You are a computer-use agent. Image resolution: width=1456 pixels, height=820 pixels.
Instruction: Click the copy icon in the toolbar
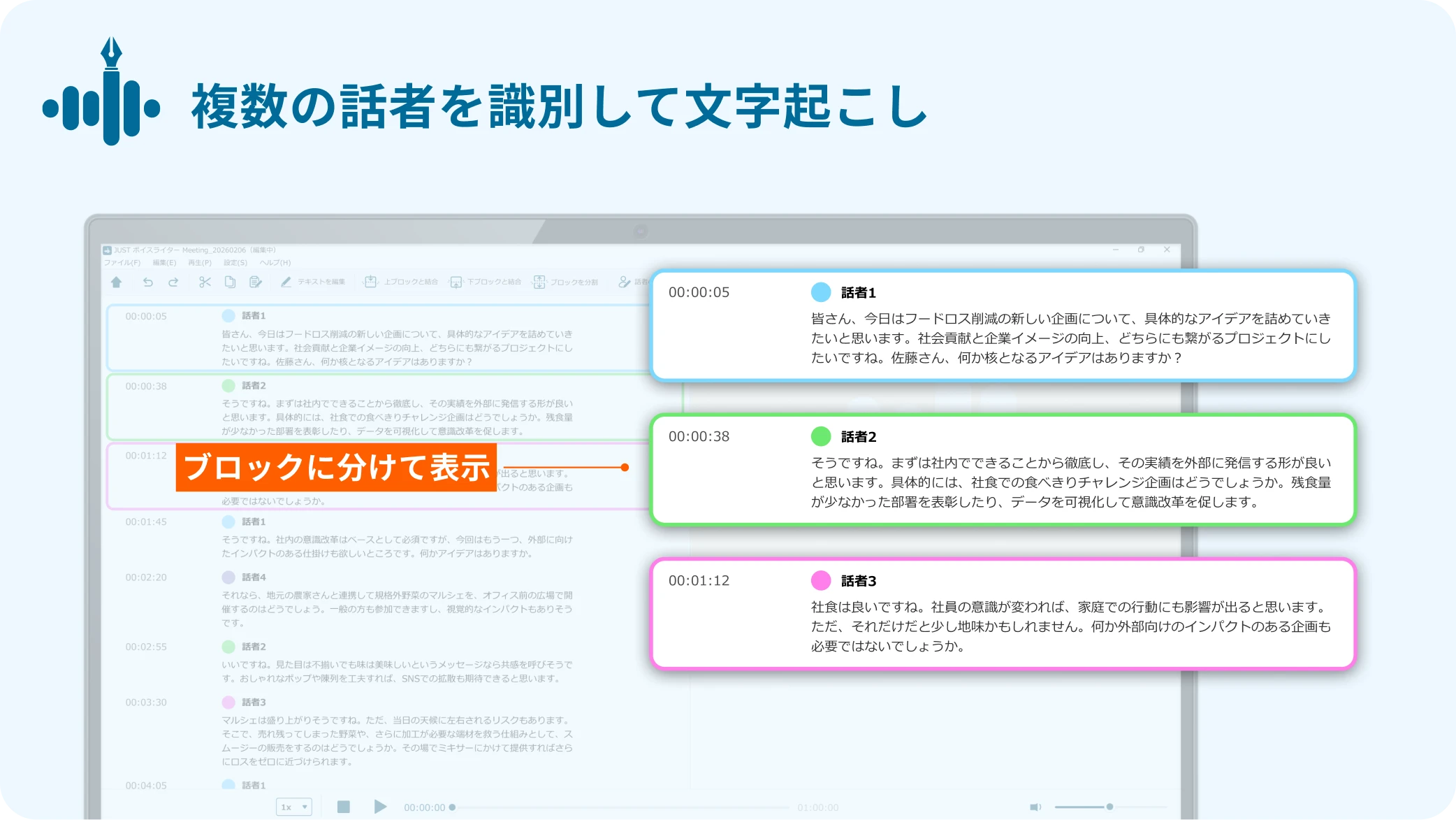click(x=230, y=282)
